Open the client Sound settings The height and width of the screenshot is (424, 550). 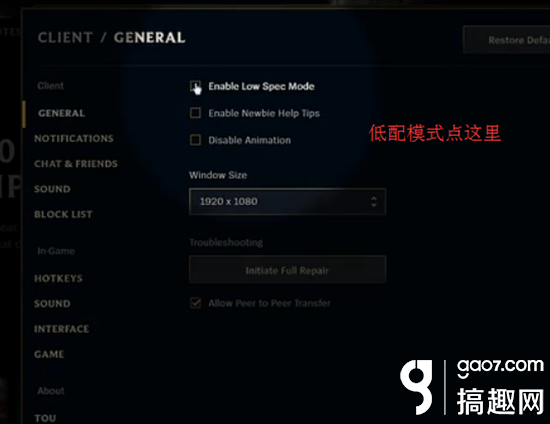click(x=52, y=189)
